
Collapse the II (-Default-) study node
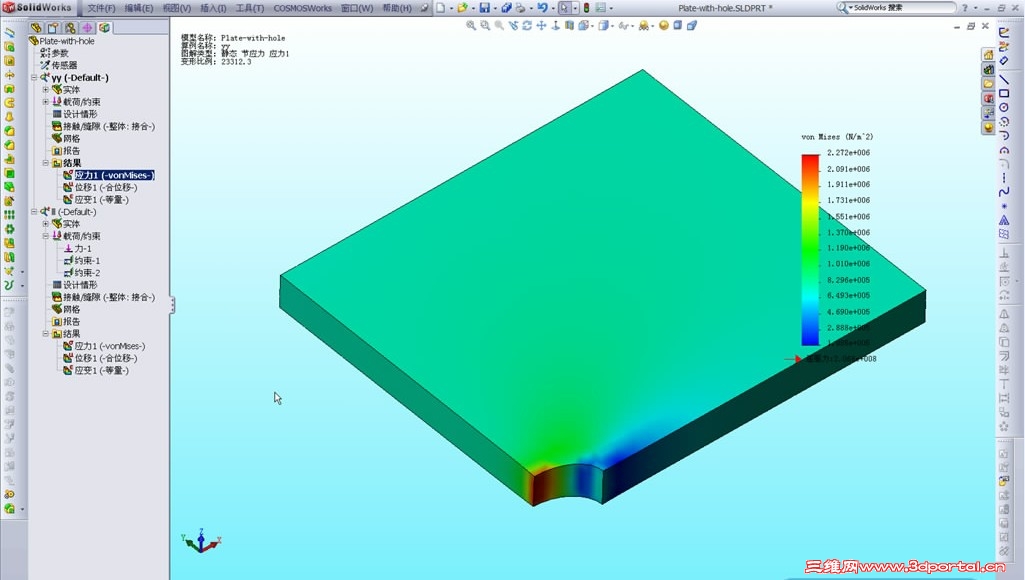tap(34, 212)
